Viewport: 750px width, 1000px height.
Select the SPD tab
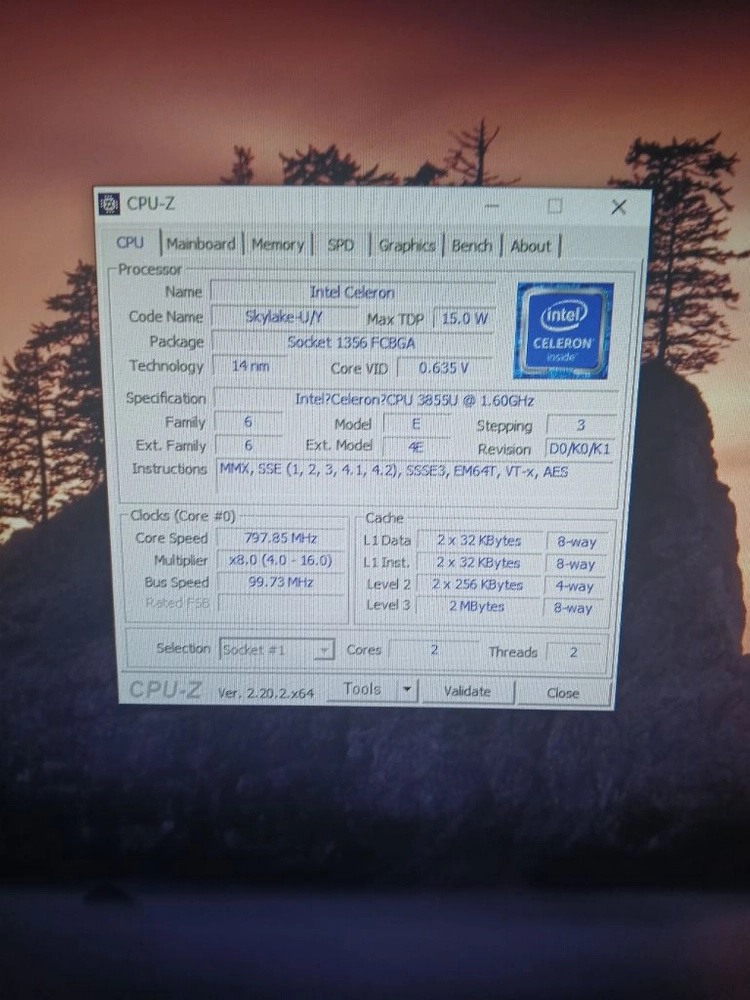pyautogui.click(x=341, y=246)
